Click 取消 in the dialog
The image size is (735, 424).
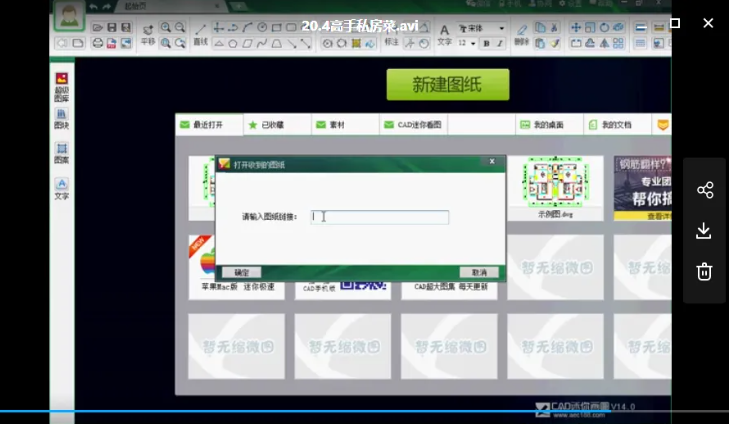[x=479, y=272]
